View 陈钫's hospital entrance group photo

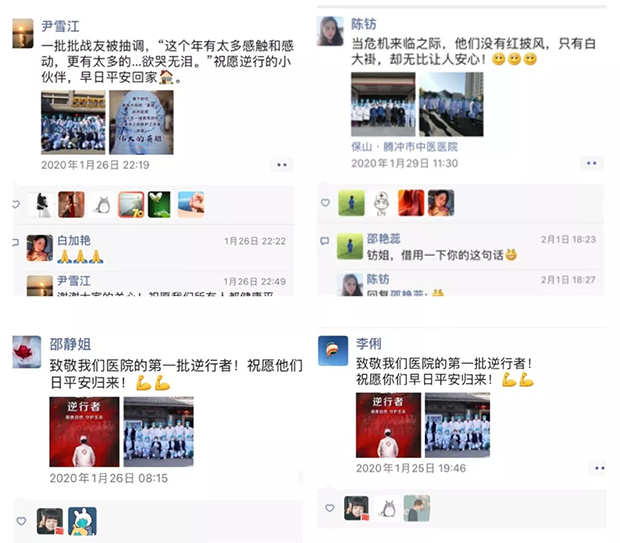point(383,104)
